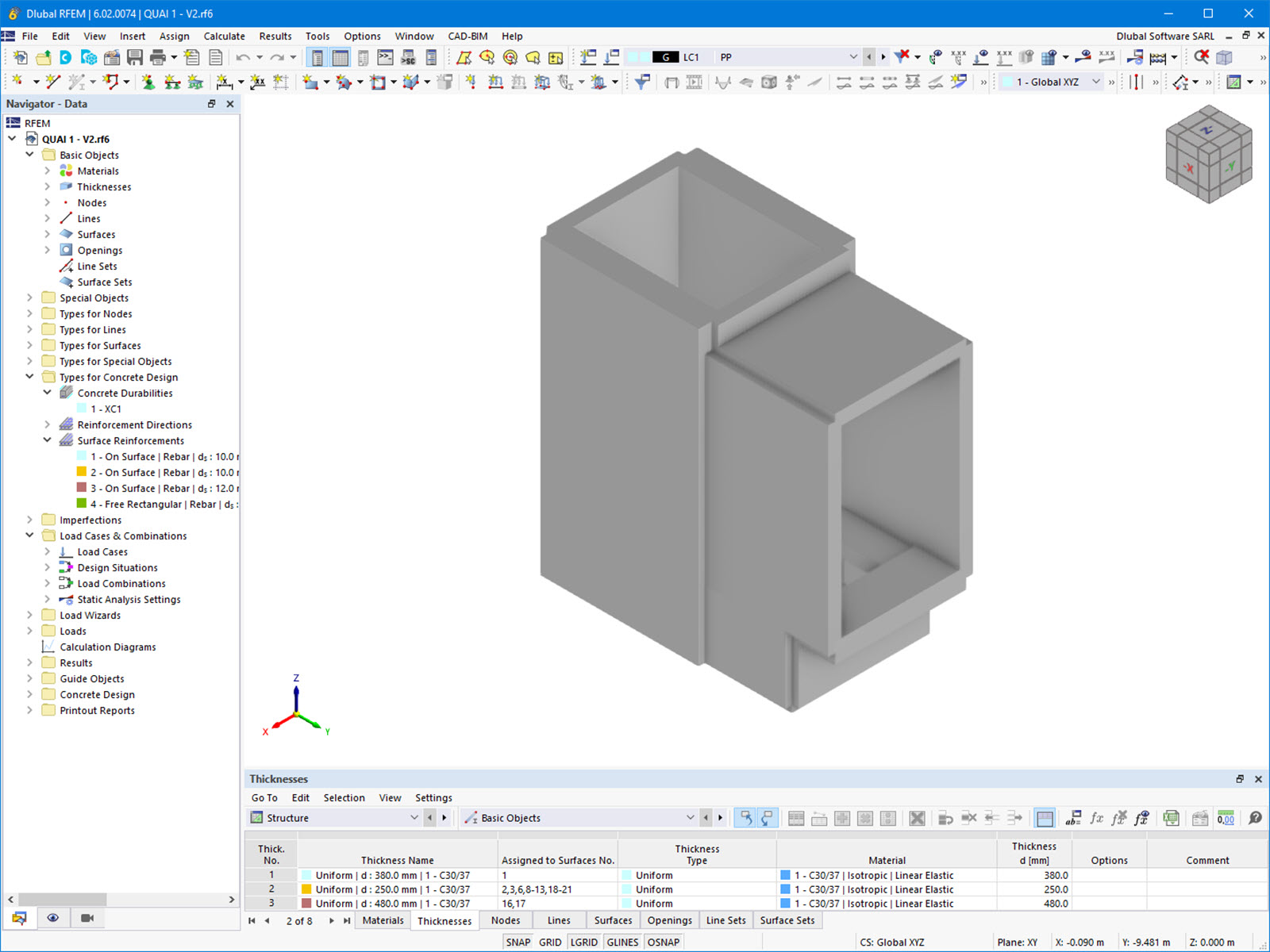Open the LC1 load case dropdown

click(854, 56)
